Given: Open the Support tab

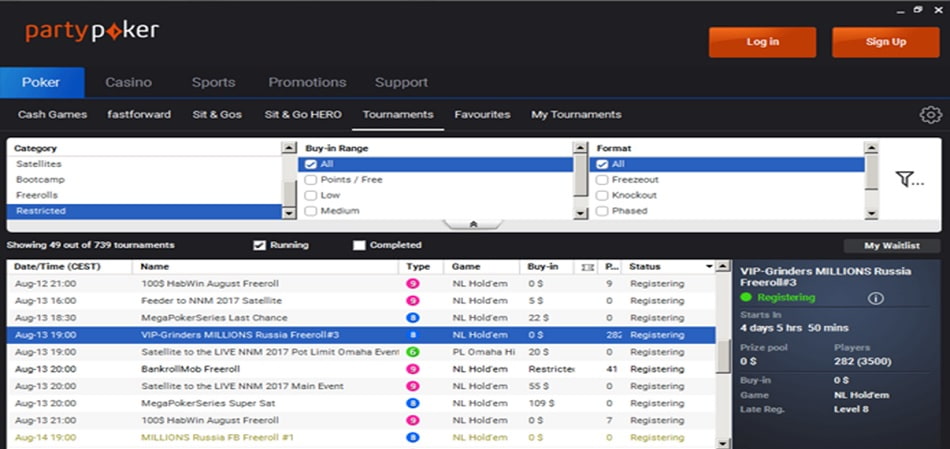Looking at the screenshot, I should point(401,82).
